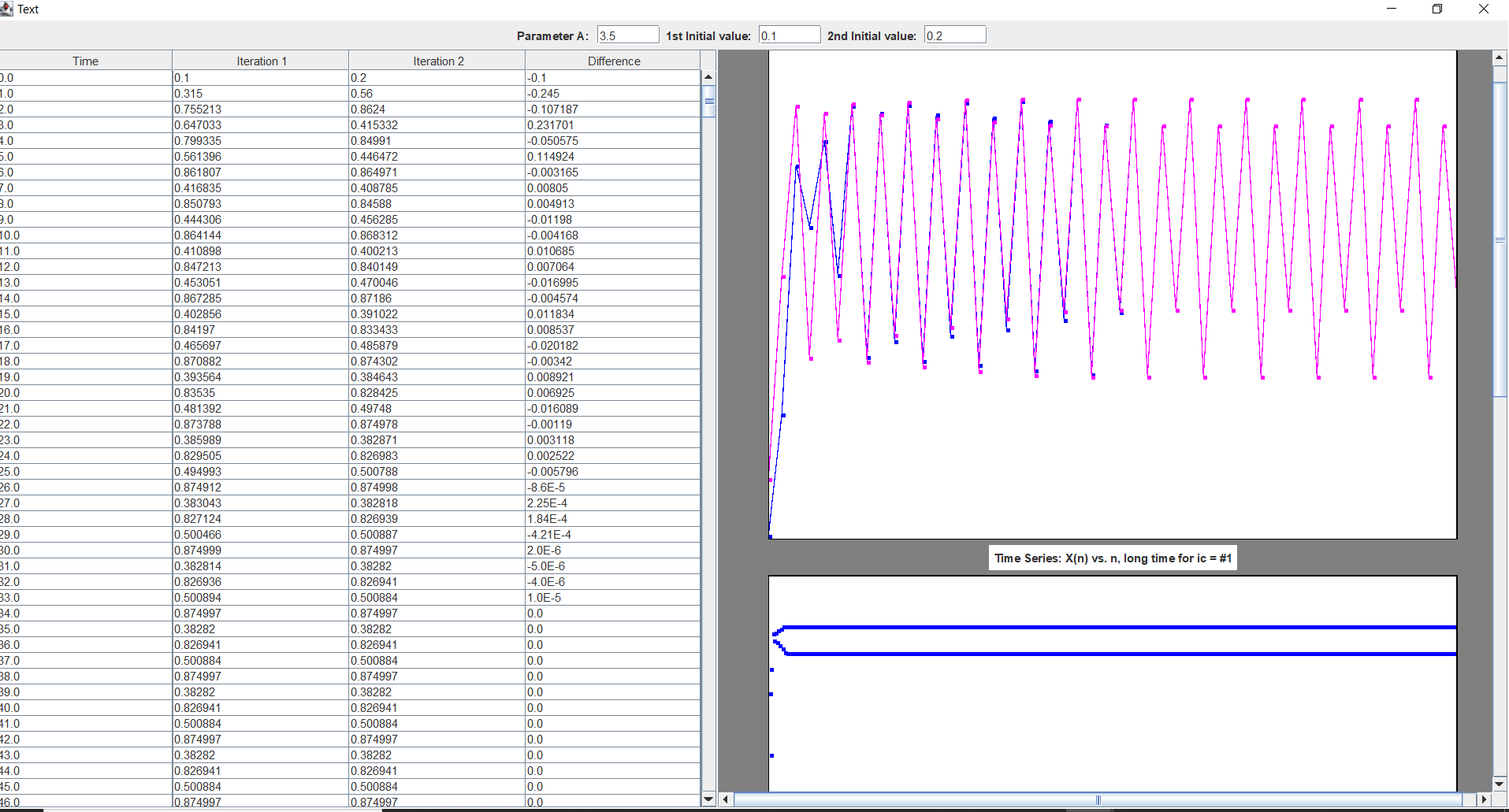The height and width of the screenshot is (812, 1509).
Task: Click the right arrow of the bottom horizontal scrollbar
Action: point(1484,799)
